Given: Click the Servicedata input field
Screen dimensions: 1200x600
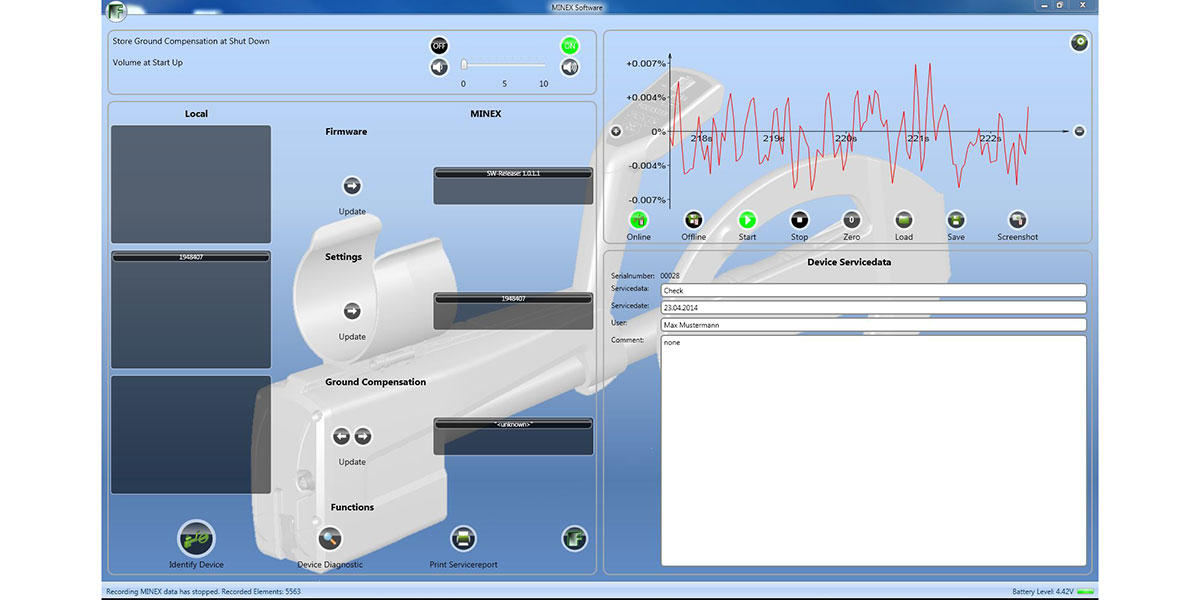Looking at the screenshot, I should (873, 291).
